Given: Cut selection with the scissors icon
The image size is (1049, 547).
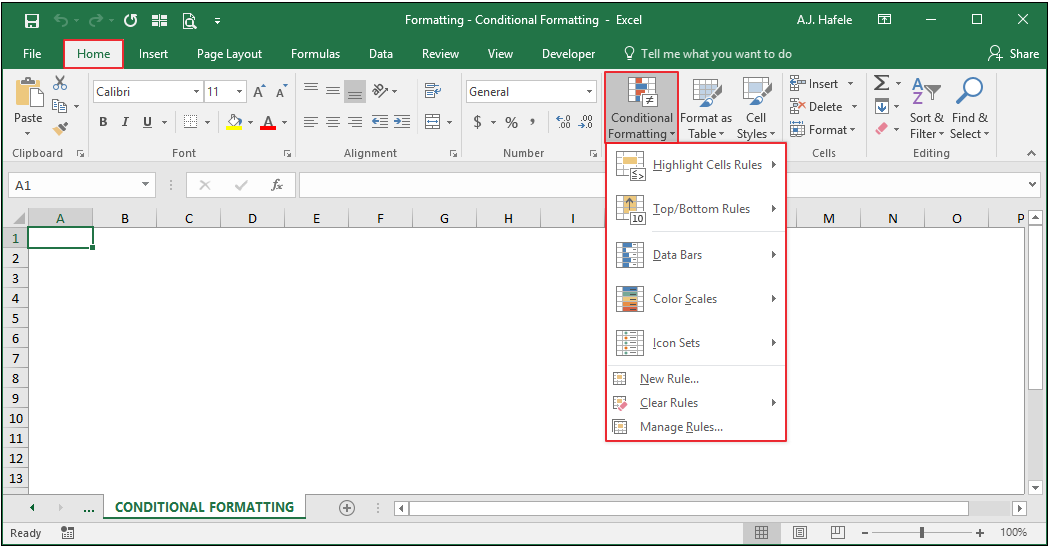Looking at the screenshot, I should point(60,83).
